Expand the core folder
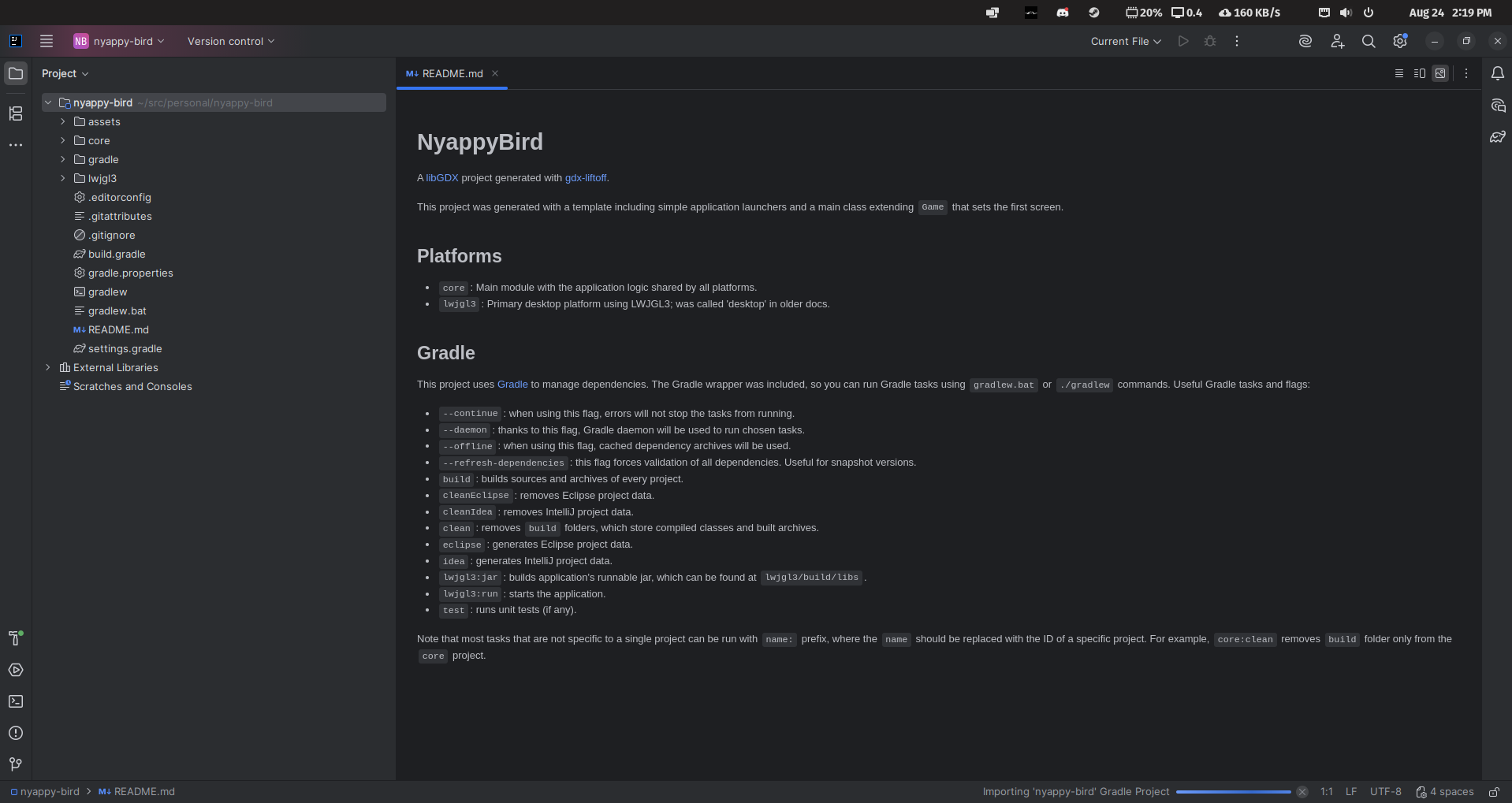 click(63, 140)
